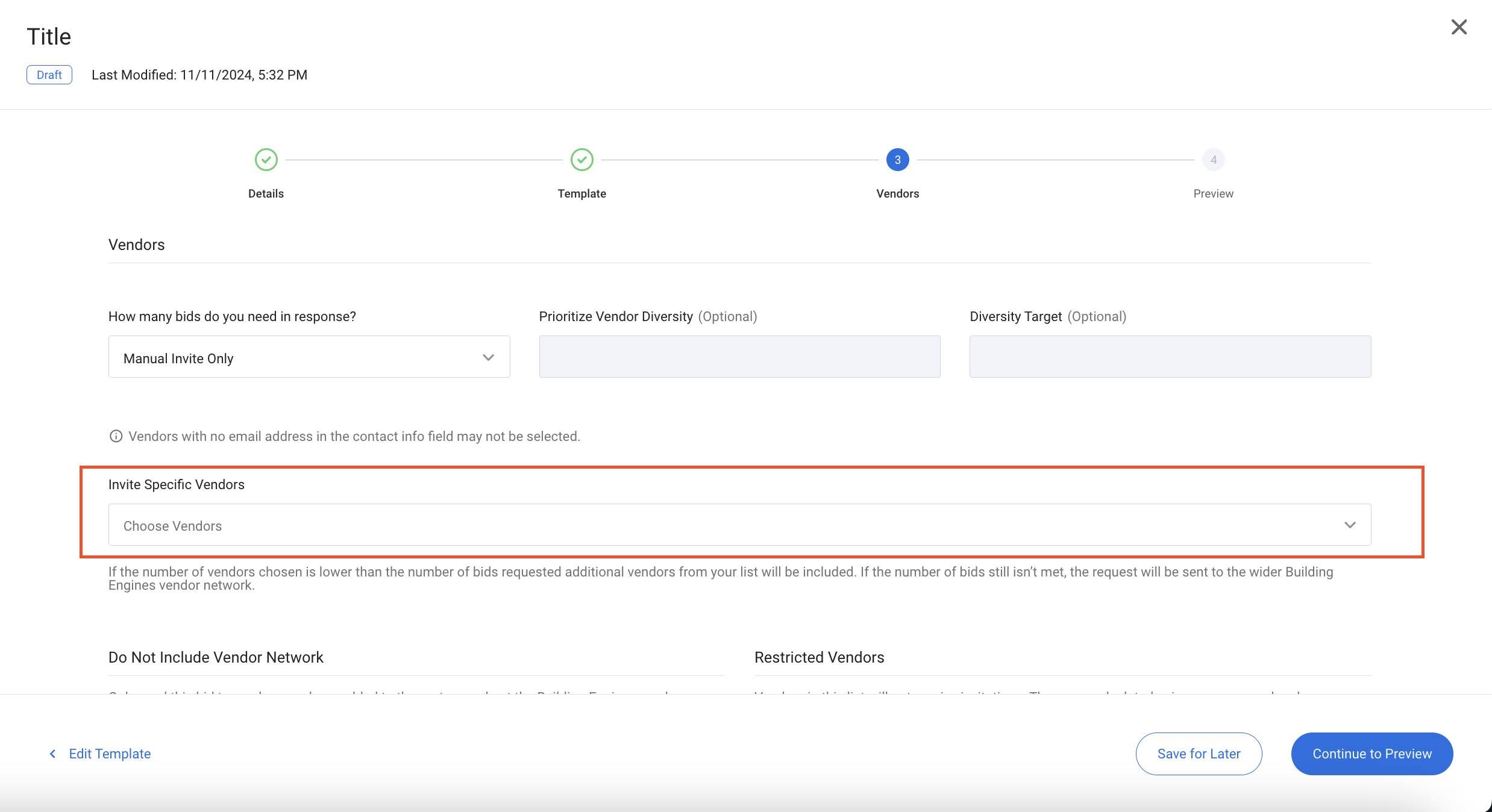This screenshot has width=1492, height=812.
Task: Click the chevron in the bids response dropdown
Action: coord(488,357)
